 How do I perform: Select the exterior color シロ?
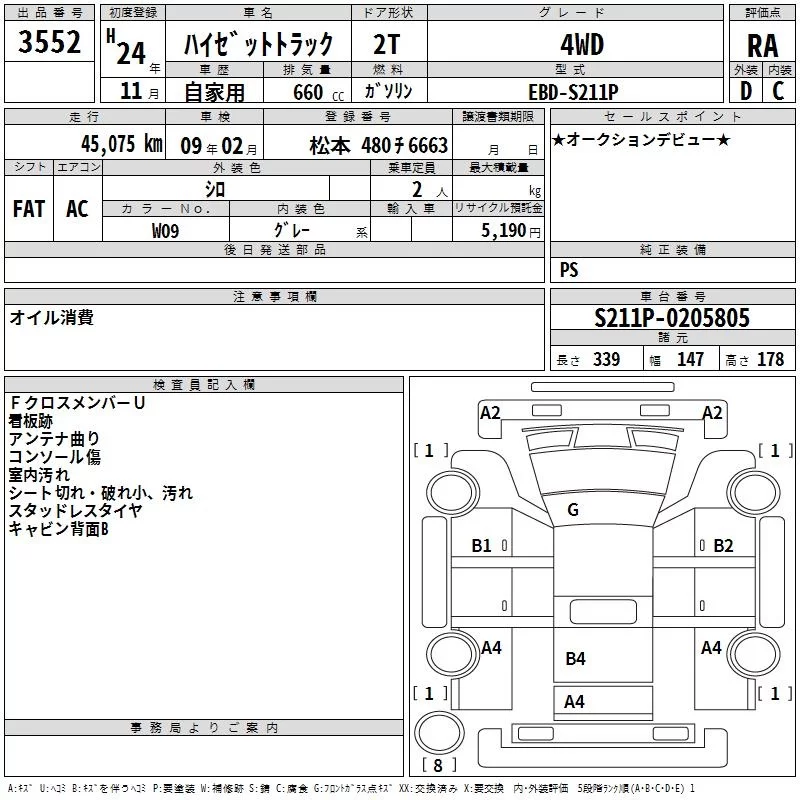coord(215,189)
